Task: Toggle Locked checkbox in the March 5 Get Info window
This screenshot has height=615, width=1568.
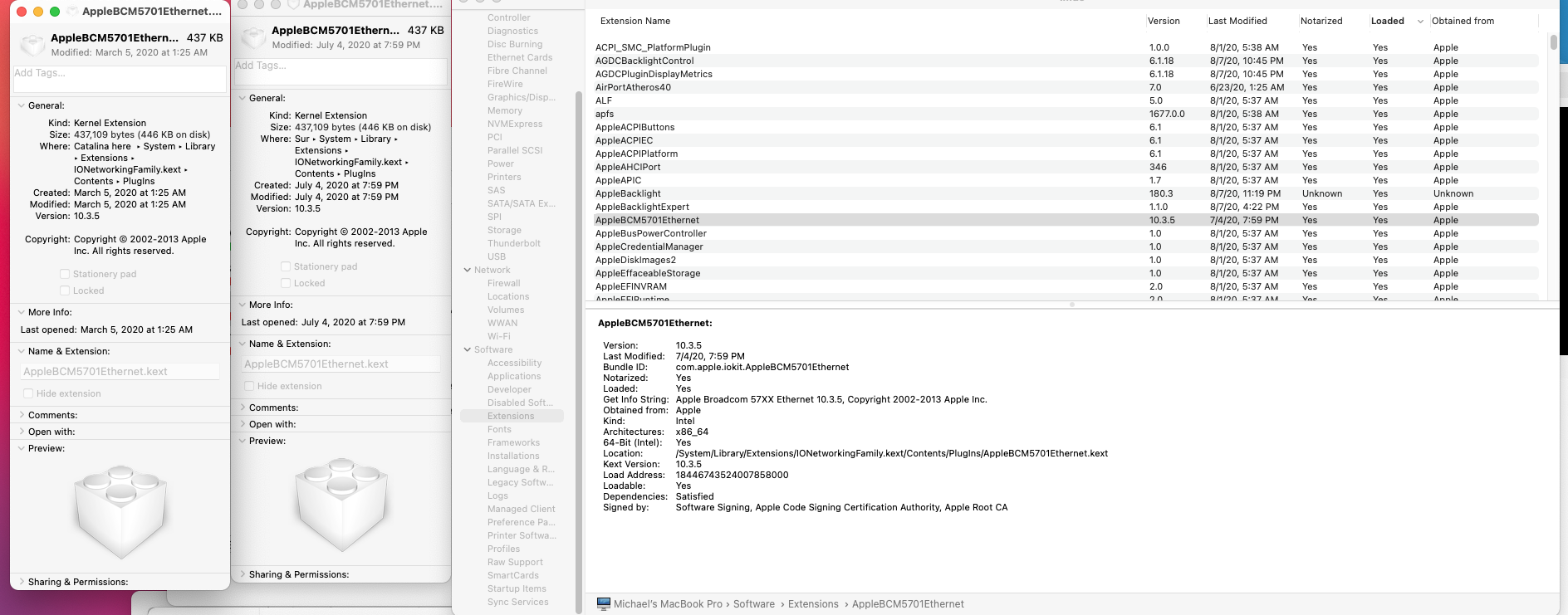Action: [x=65, y=290]
